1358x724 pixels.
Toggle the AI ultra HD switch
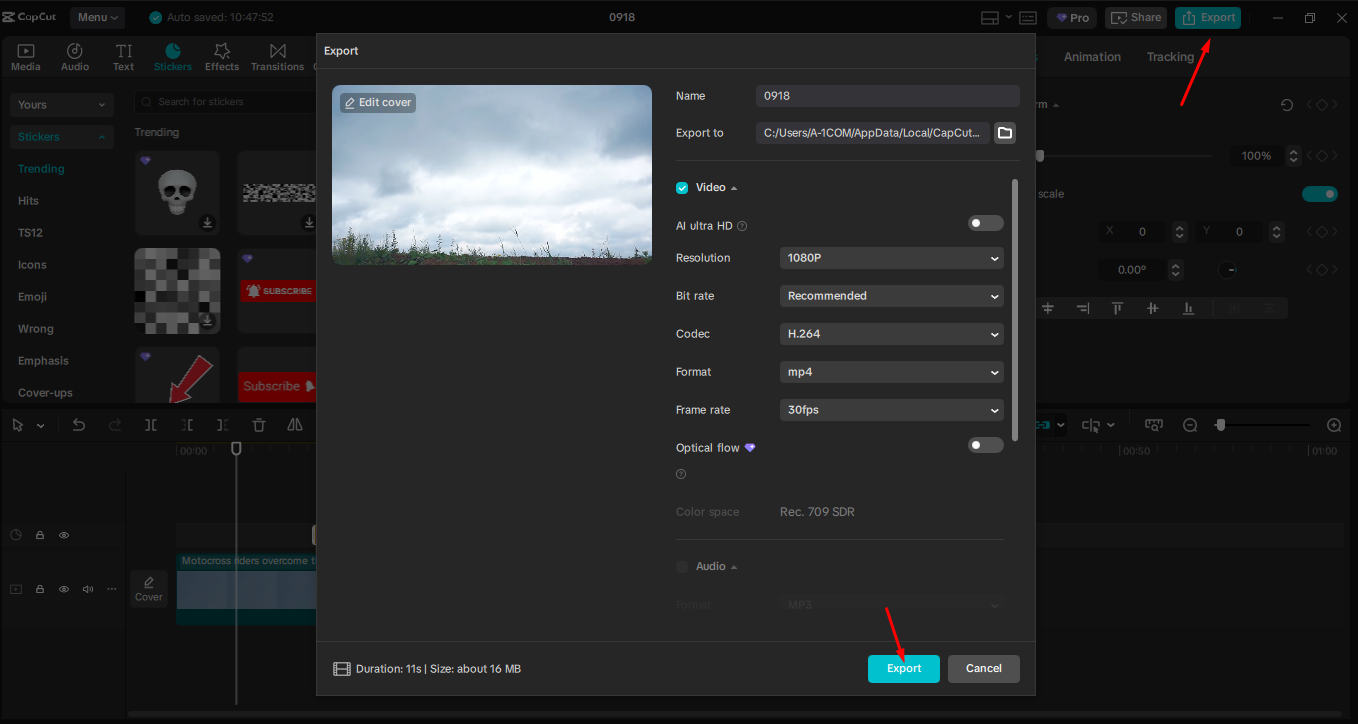986,223
